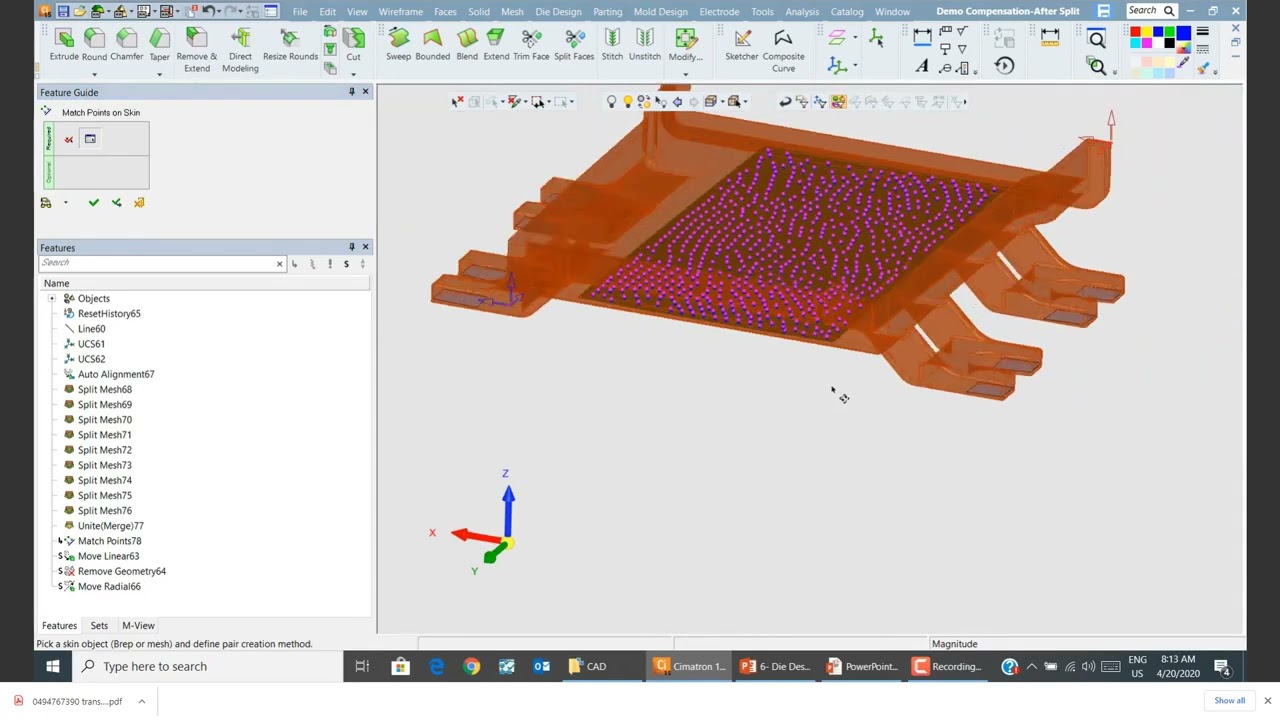Click the Split Faces tool

click(x=574, y=46)
